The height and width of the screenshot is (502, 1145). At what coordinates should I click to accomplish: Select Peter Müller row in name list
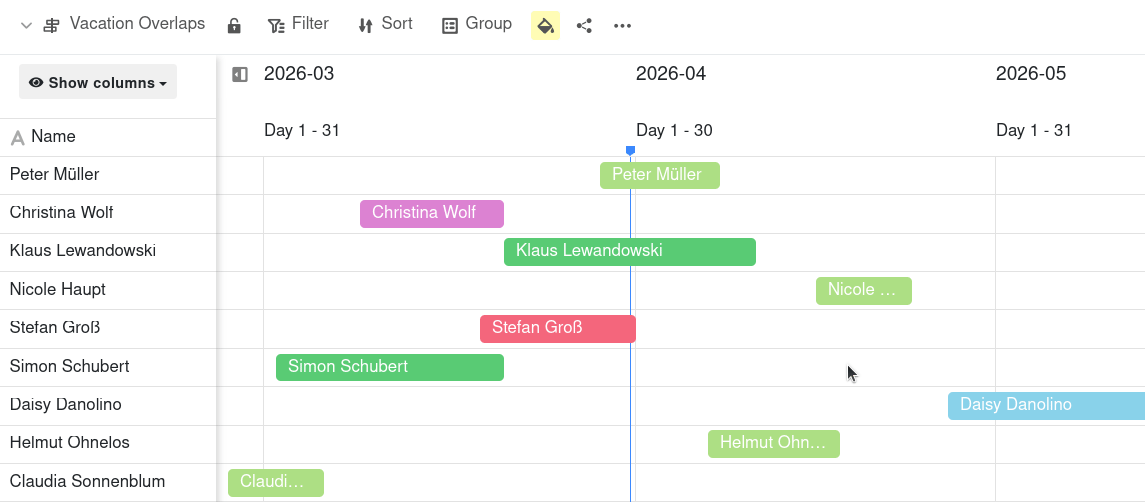pos(55,175)
